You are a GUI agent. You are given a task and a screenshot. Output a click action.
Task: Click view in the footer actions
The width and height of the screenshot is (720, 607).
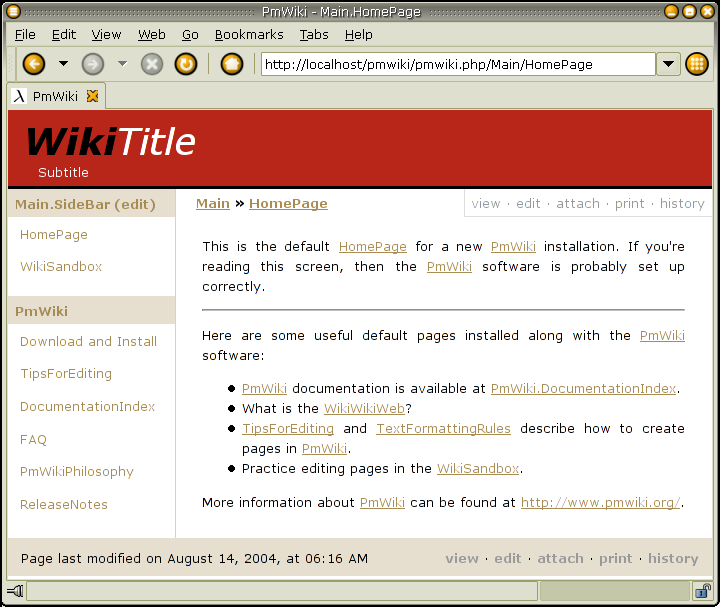(x=462, y=558)
